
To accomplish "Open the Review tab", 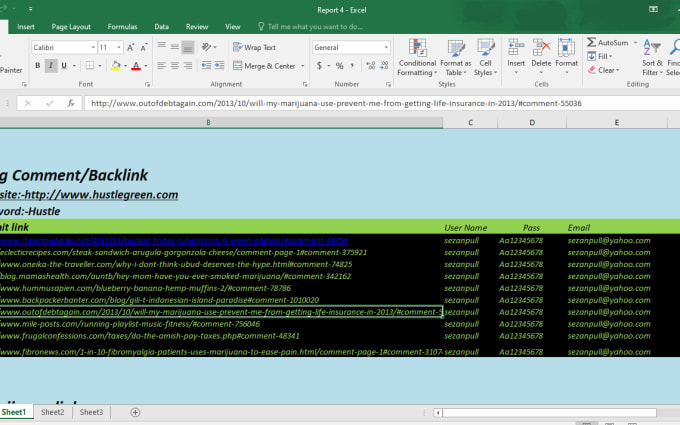I will [197, 26].
